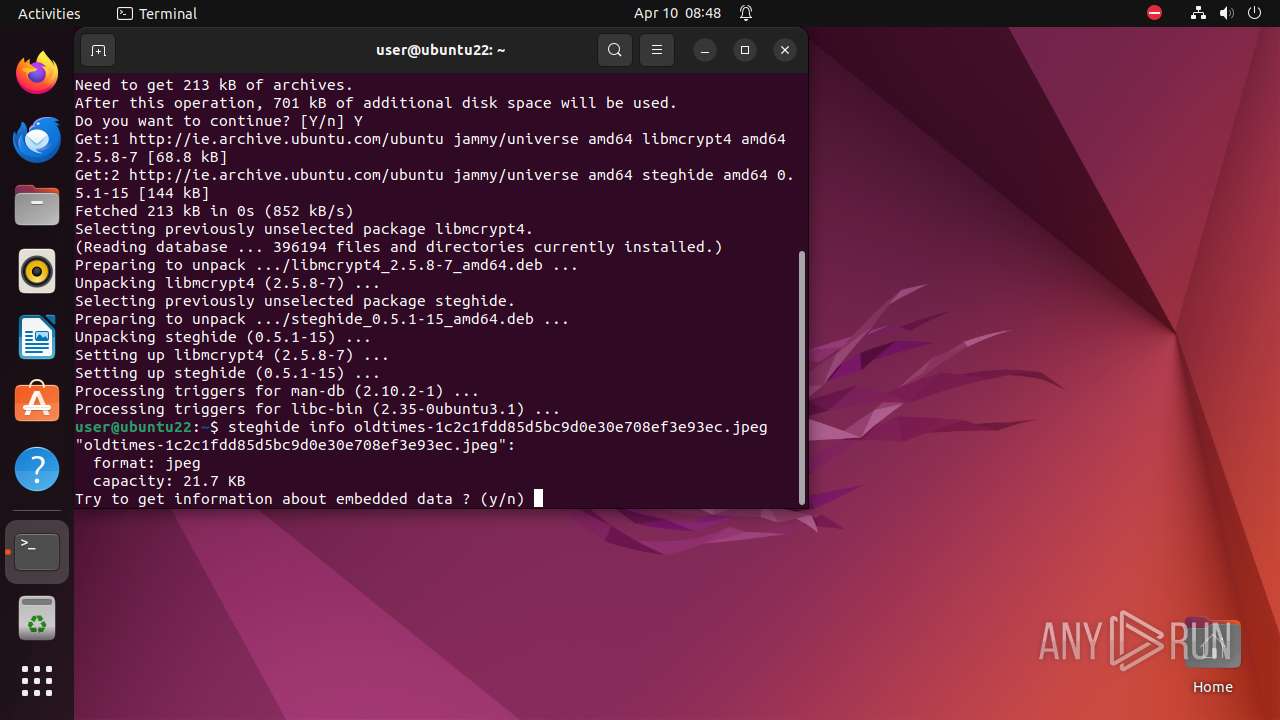Click the 'steghide info oldtimes' command text
1280x720 pixels.
pos(498,427)
